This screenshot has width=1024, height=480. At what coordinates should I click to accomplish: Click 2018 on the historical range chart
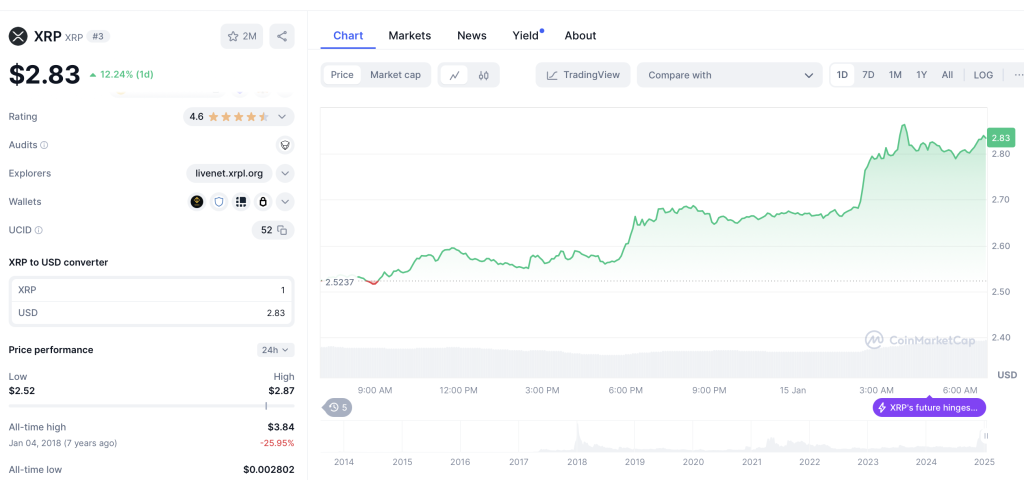point(577,462)
